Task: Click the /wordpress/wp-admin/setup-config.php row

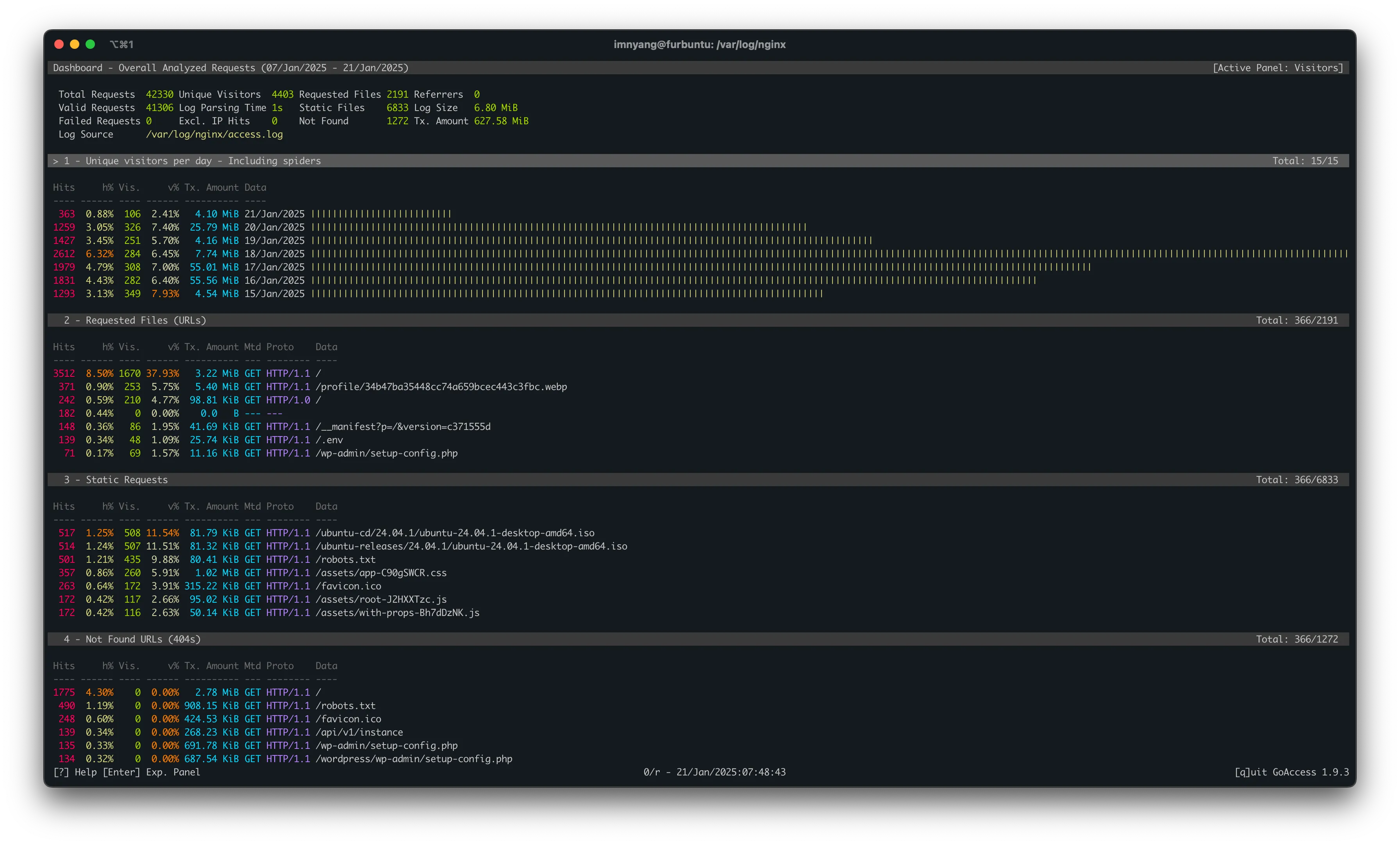Action: tap(414, 759)
